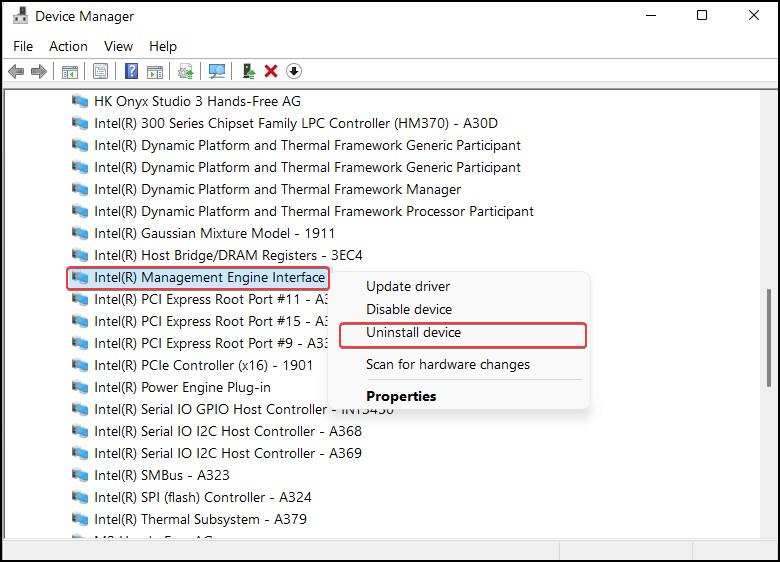Open the File menu
This screenshot has width=780, height=562.
[23, 46]
